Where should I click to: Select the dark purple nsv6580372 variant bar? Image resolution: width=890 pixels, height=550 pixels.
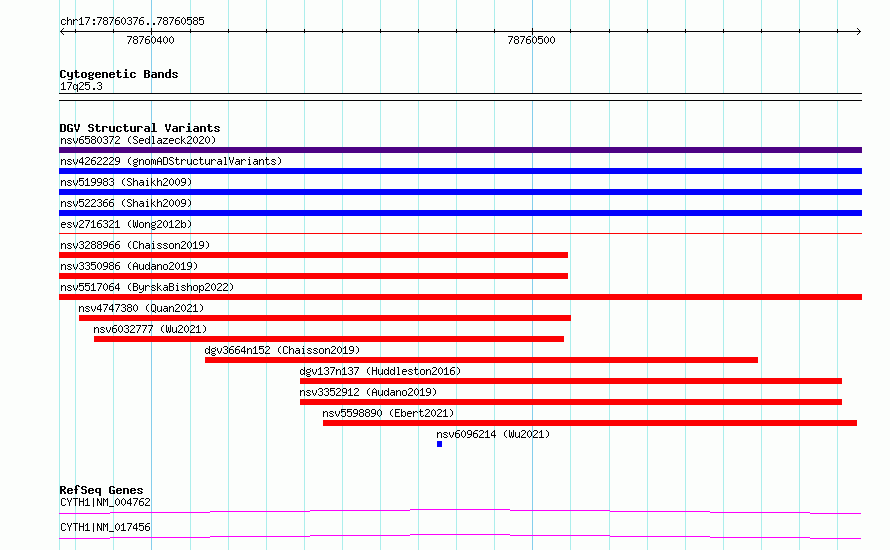460,150
